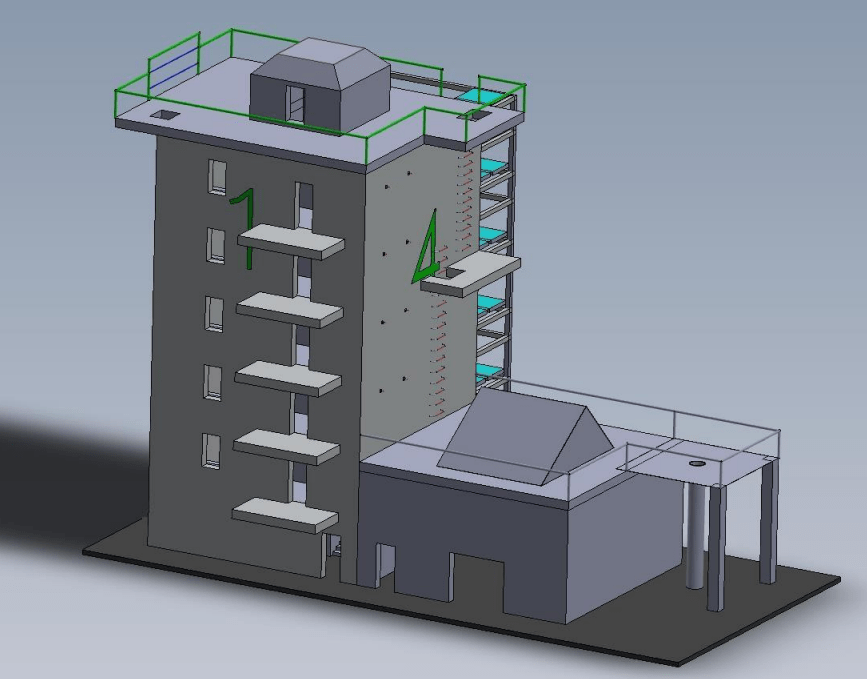Click the blue railing bar on the roof corner
The image size is (867, 679).
pos(173,66)
